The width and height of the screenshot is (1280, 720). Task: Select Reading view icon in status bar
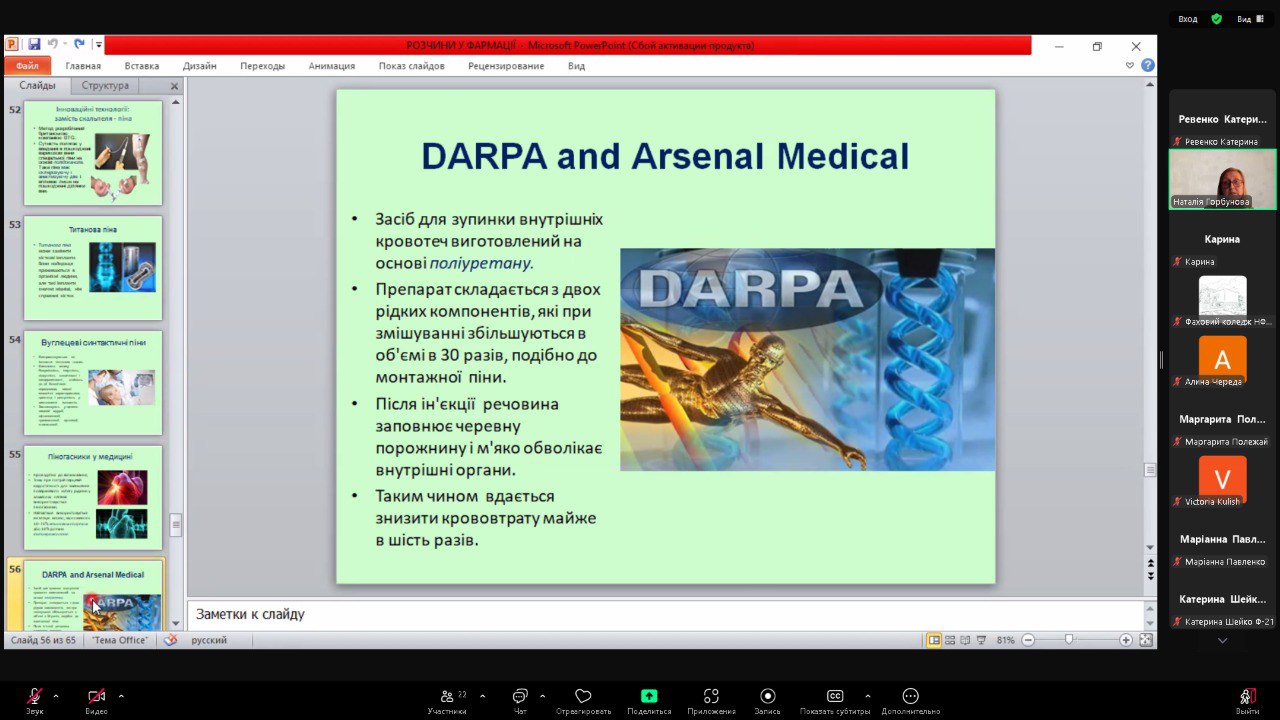click(x=965, y=640)
